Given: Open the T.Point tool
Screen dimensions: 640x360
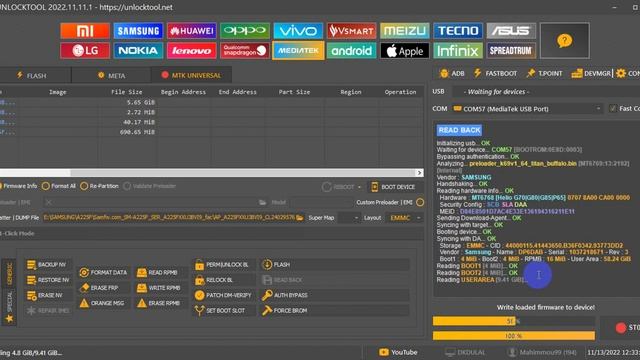Looking at the screenshot, I should tap(544, 73).
